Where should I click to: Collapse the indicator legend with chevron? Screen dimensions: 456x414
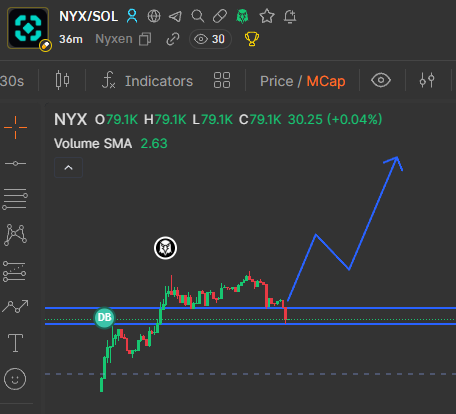(68, 167)
